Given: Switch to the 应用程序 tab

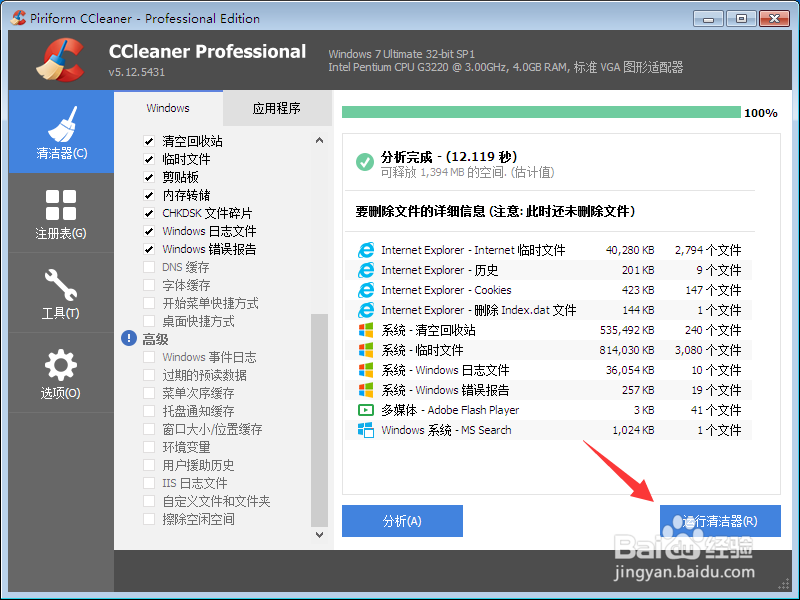Looking at the screenshot, I should [277, 108].
